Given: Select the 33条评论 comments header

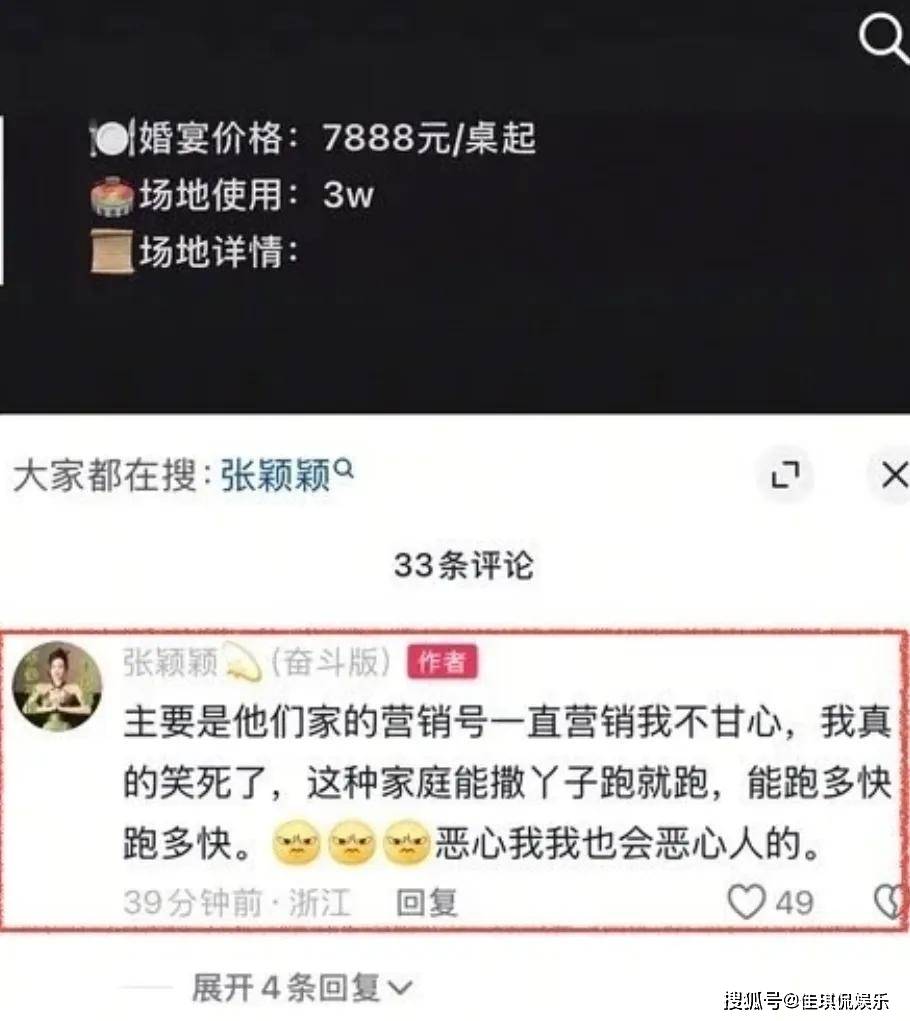Looking at the screenshot, I should [x=463, y=565].
